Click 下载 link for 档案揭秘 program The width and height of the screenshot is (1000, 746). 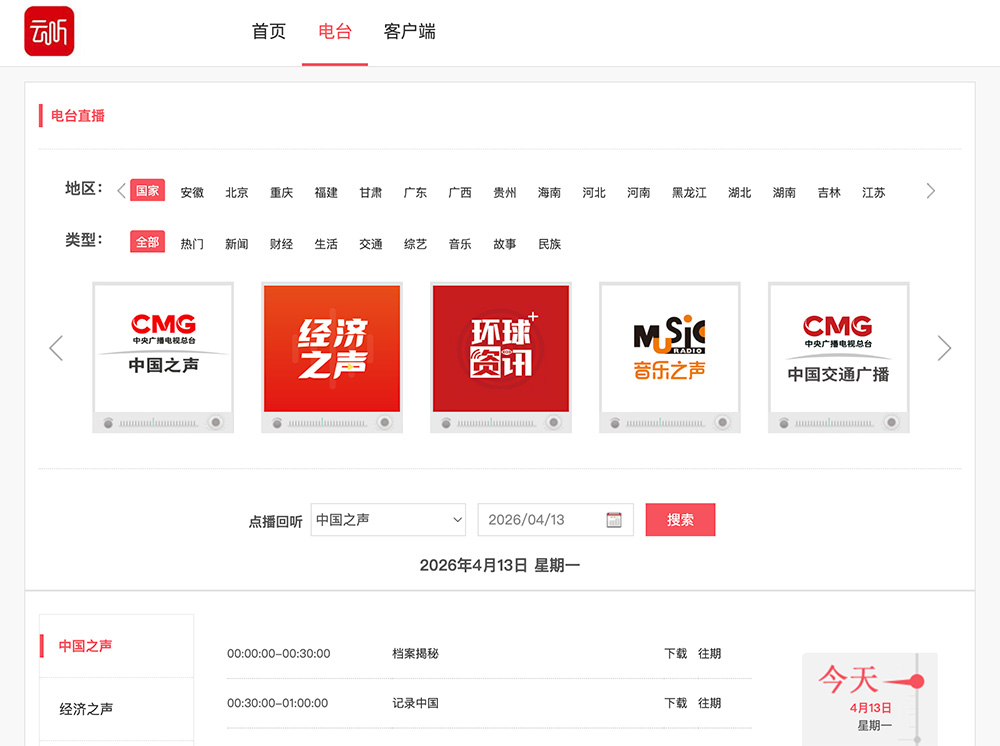[x=676, y=654]
